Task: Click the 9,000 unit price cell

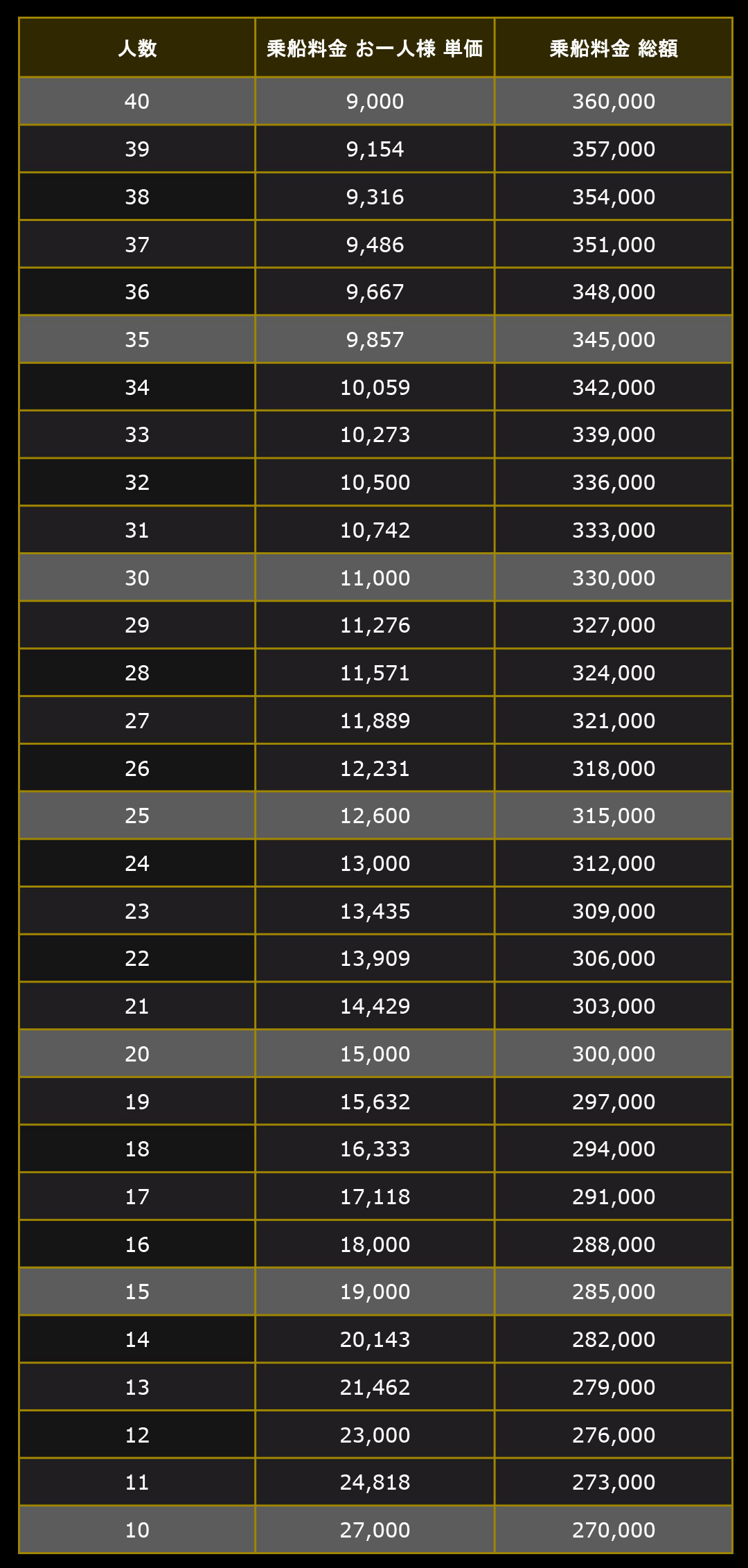Action: 375,102
